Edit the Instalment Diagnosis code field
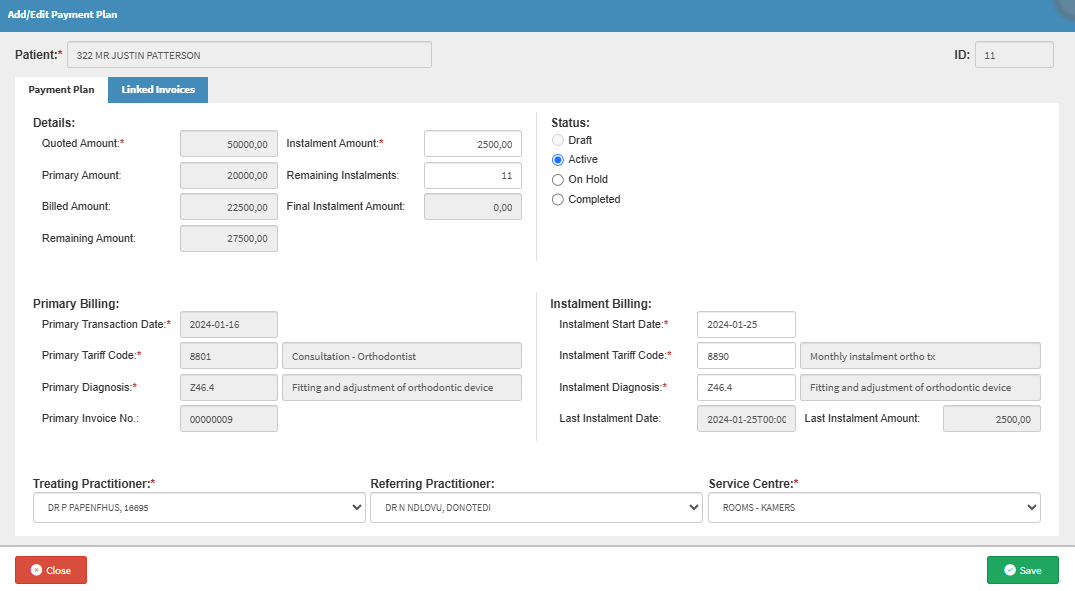1075x591 pixels. [746, 387]
